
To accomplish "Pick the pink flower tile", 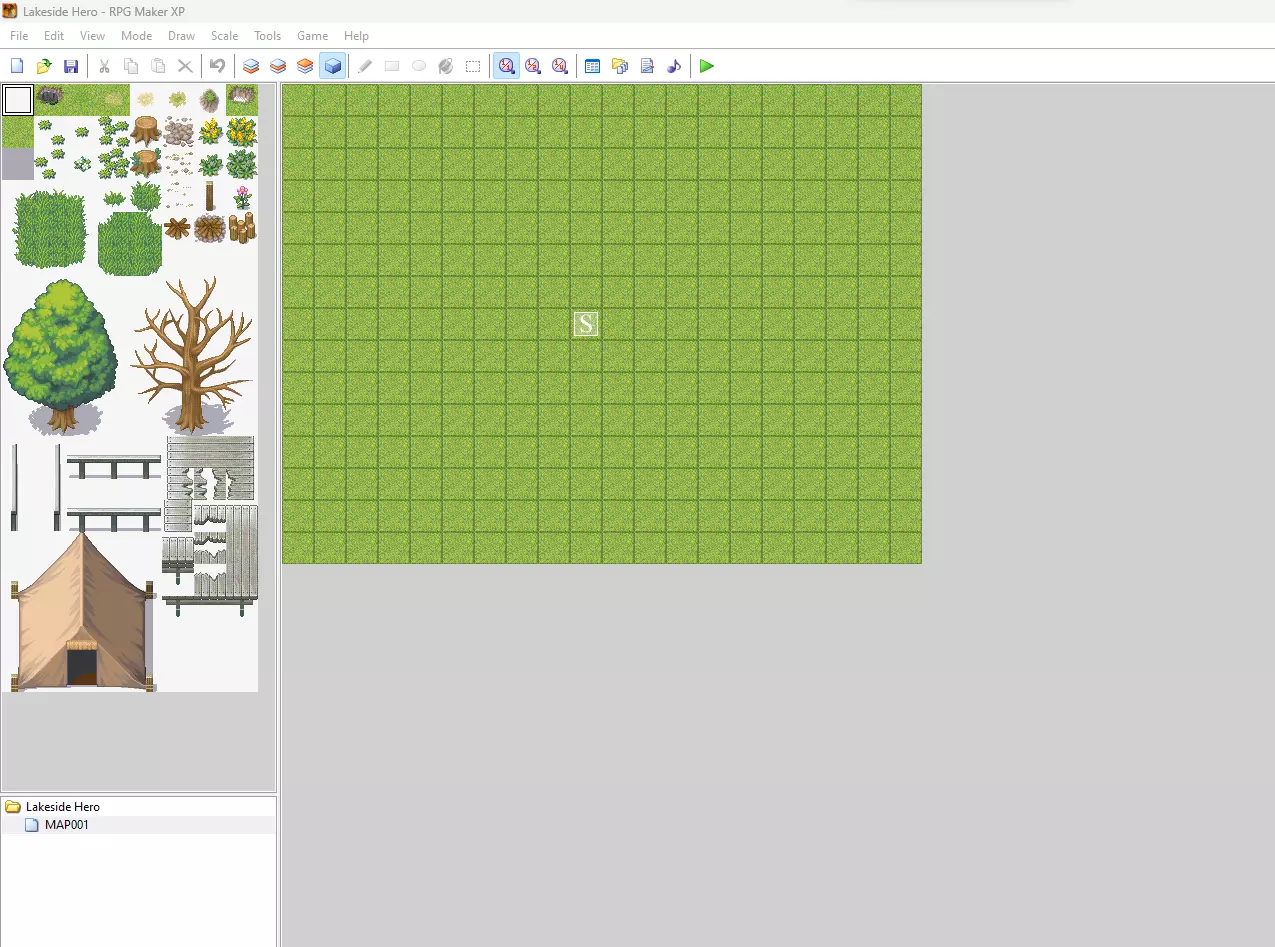I will (241, 196).
